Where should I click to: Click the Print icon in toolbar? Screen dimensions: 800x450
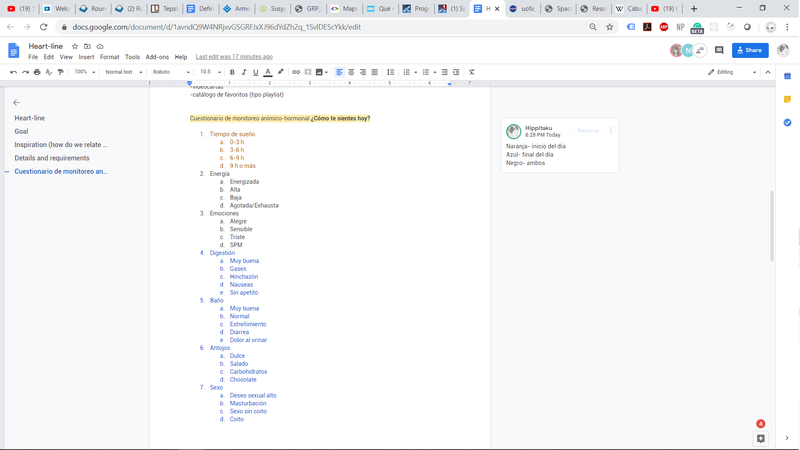coord(37,72)
